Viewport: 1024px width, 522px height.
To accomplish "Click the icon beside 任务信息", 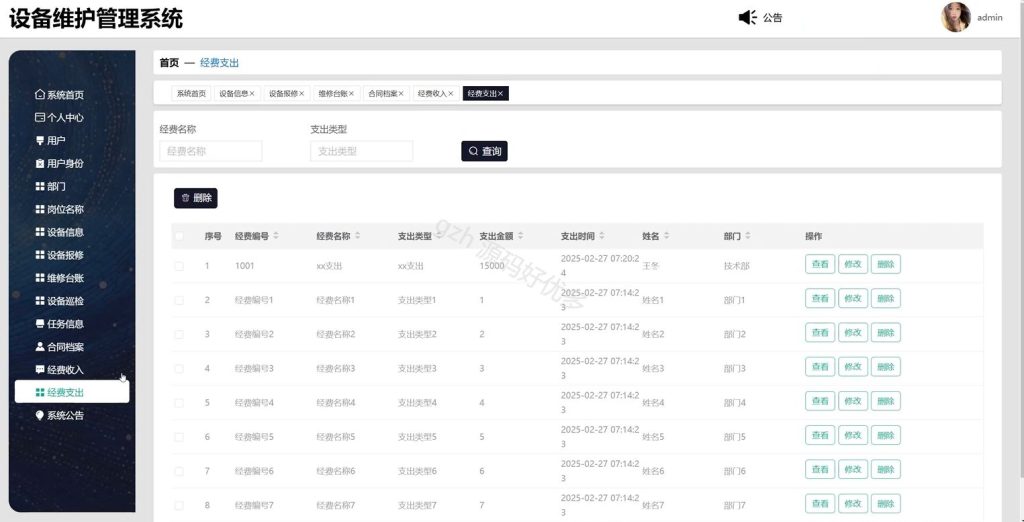I will [x=40, y=324].
